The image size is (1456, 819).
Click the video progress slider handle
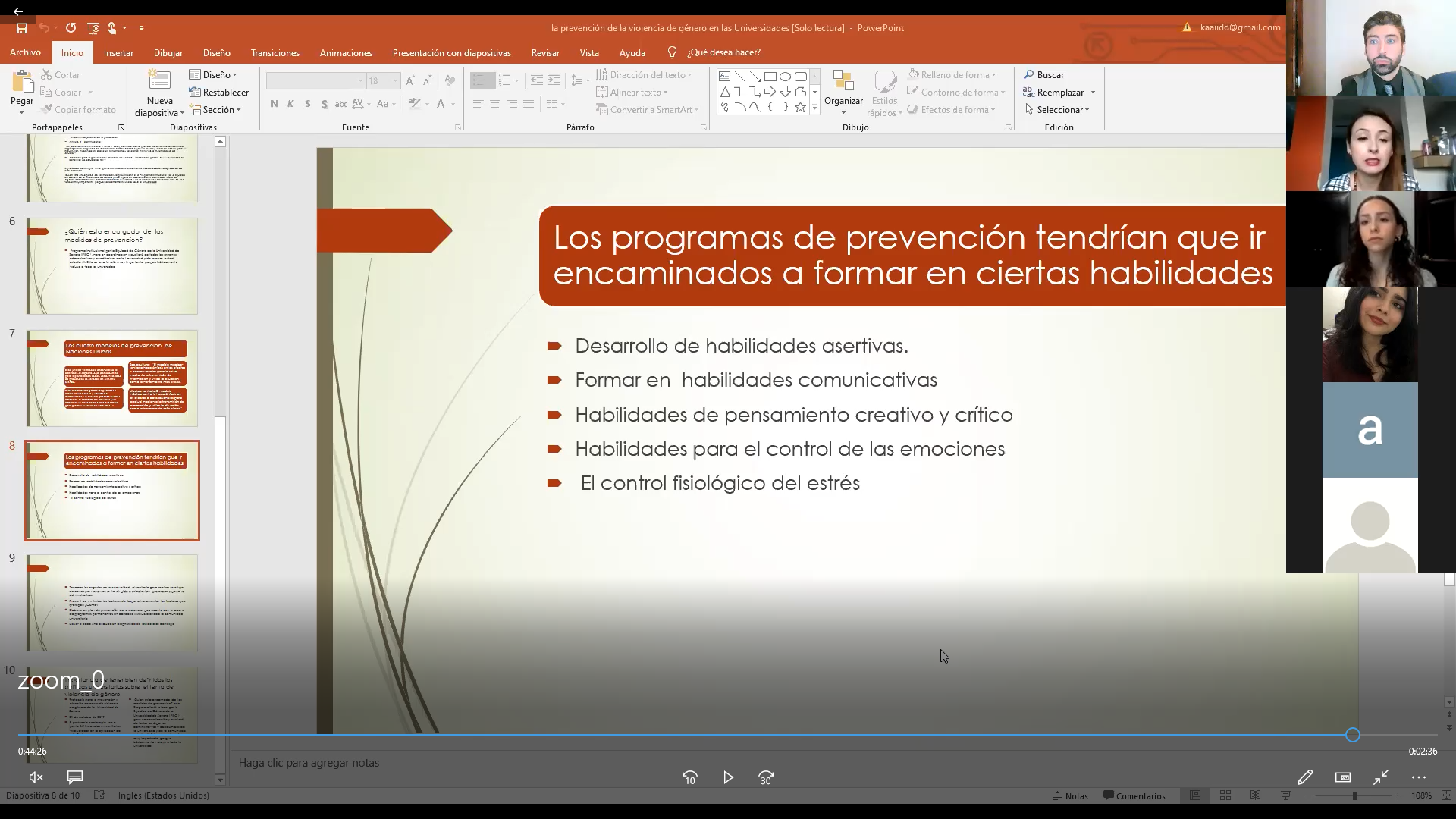point(1353,735)
